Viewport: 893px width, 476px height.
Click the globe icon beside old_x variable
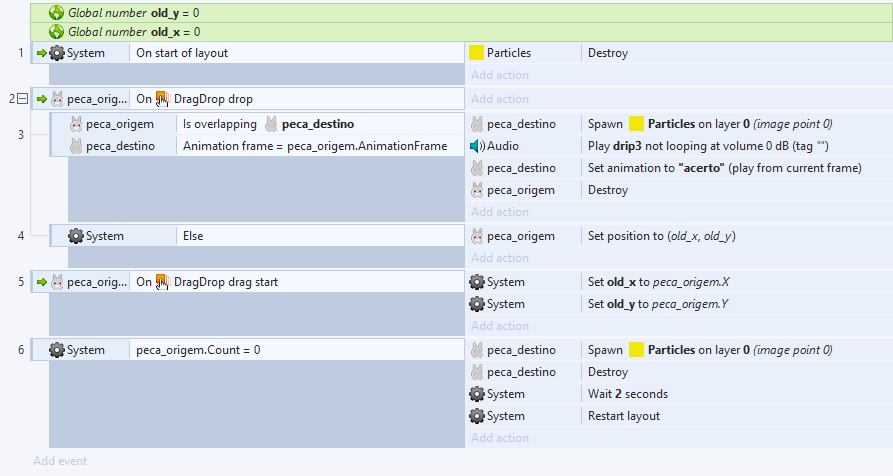click(57, 32)
